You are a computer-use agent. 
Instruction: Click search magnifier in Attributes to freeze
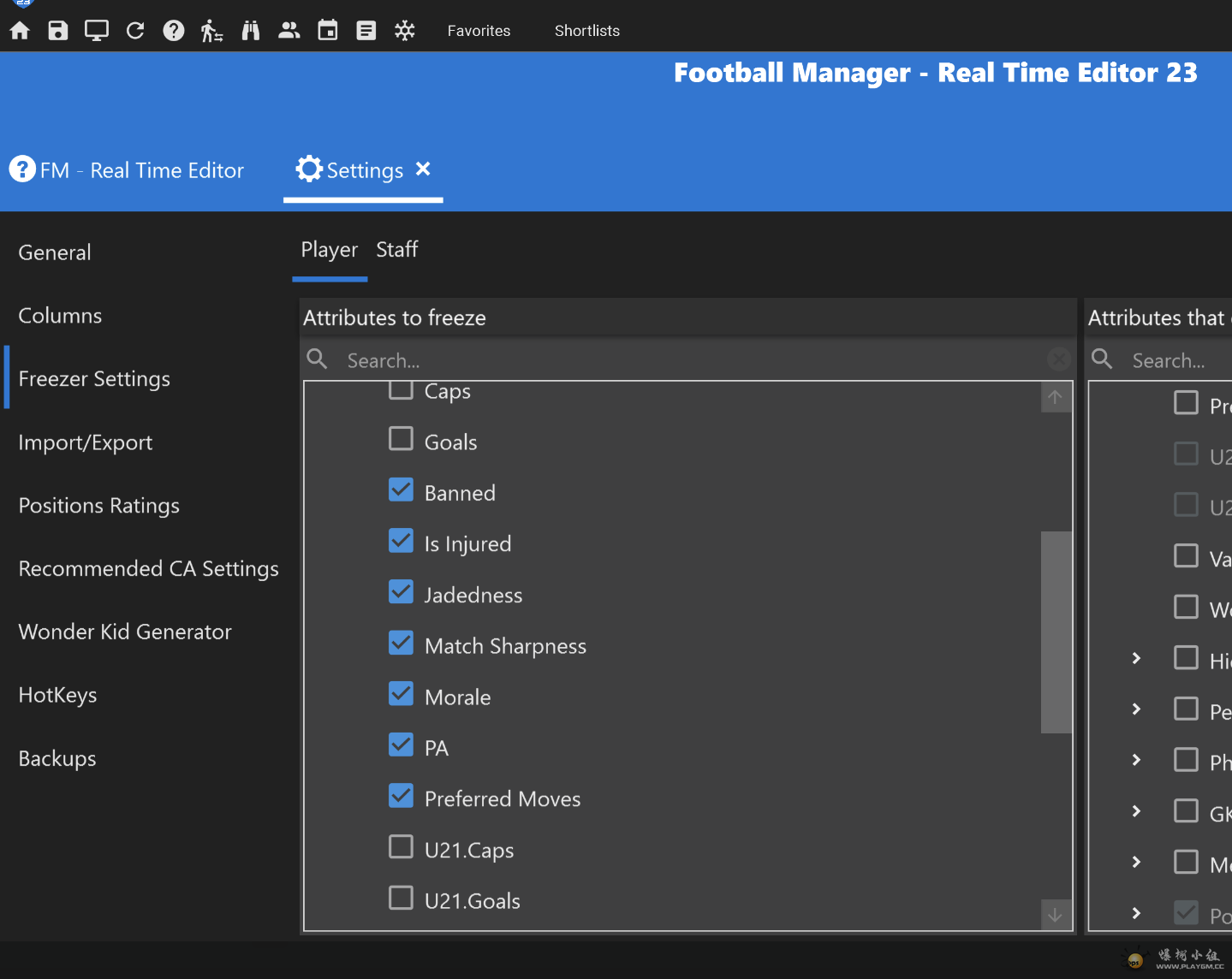click(x=318, y=359)
